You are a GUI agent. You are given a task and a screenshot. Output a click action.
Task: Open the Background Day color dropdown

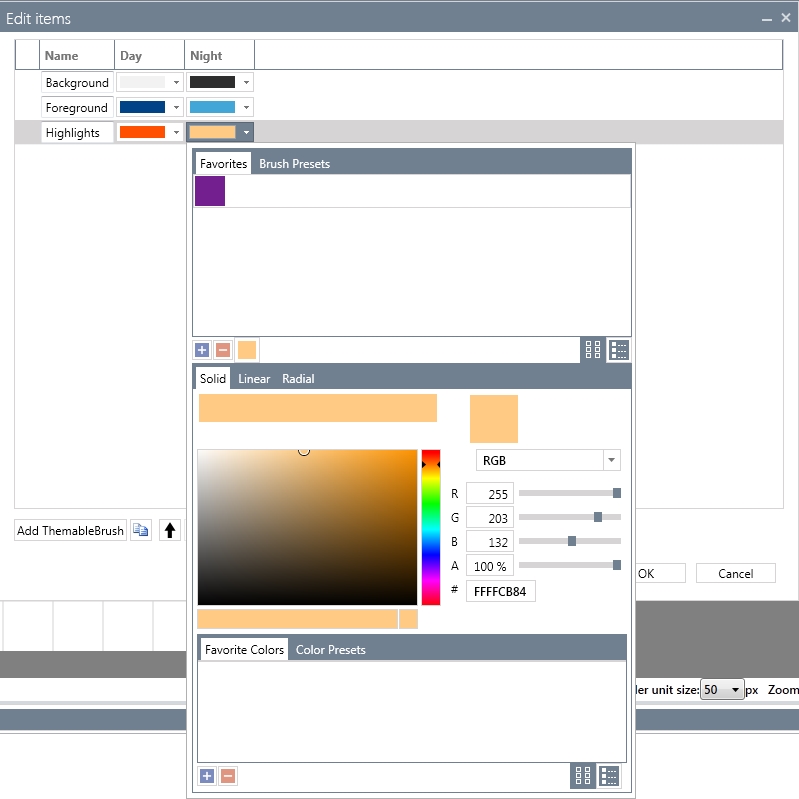click(x=176, y=83)
